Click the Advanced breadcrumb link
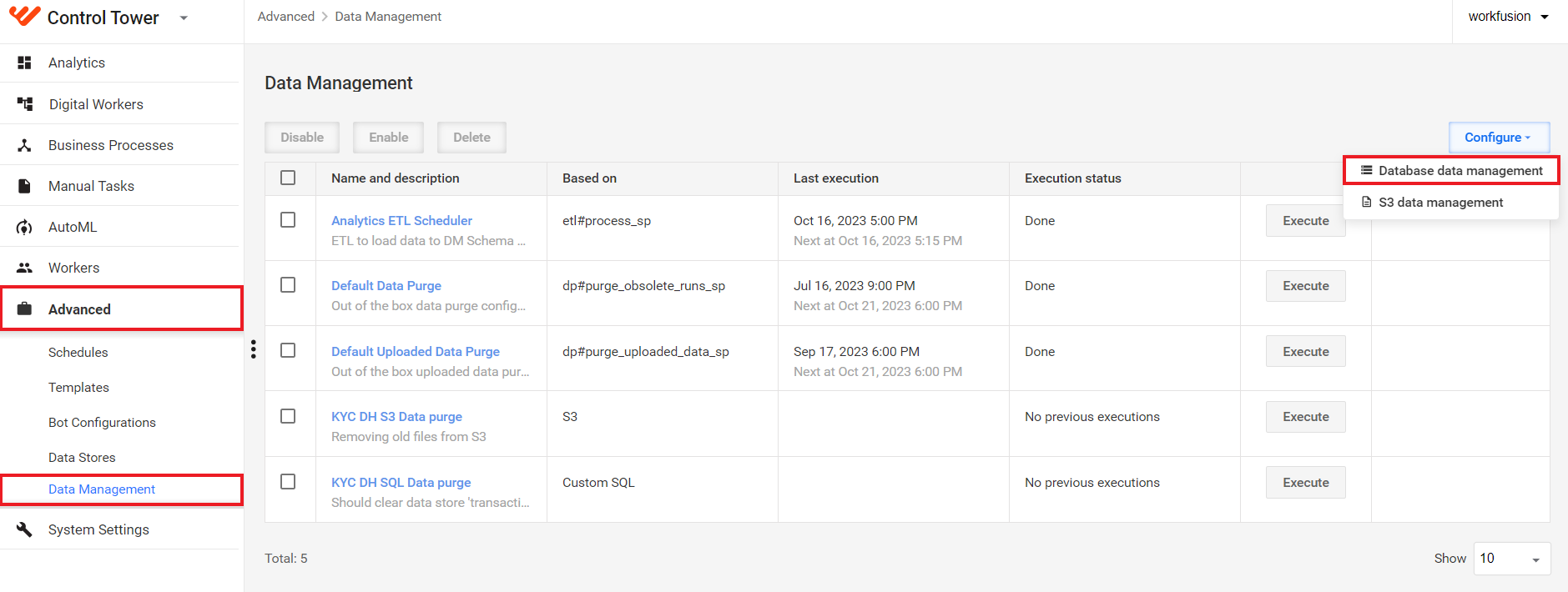 286,17
